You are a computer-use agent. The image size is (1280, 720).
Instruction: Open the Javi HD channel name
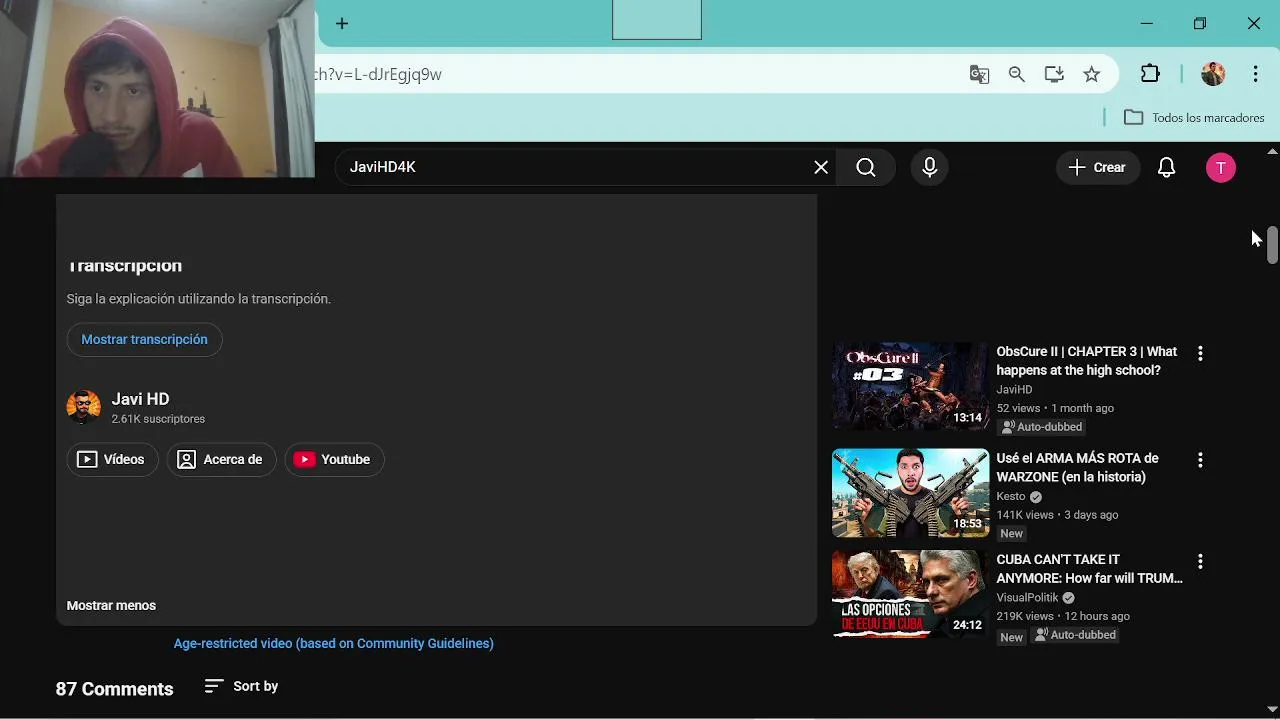(x=140, y=399)
